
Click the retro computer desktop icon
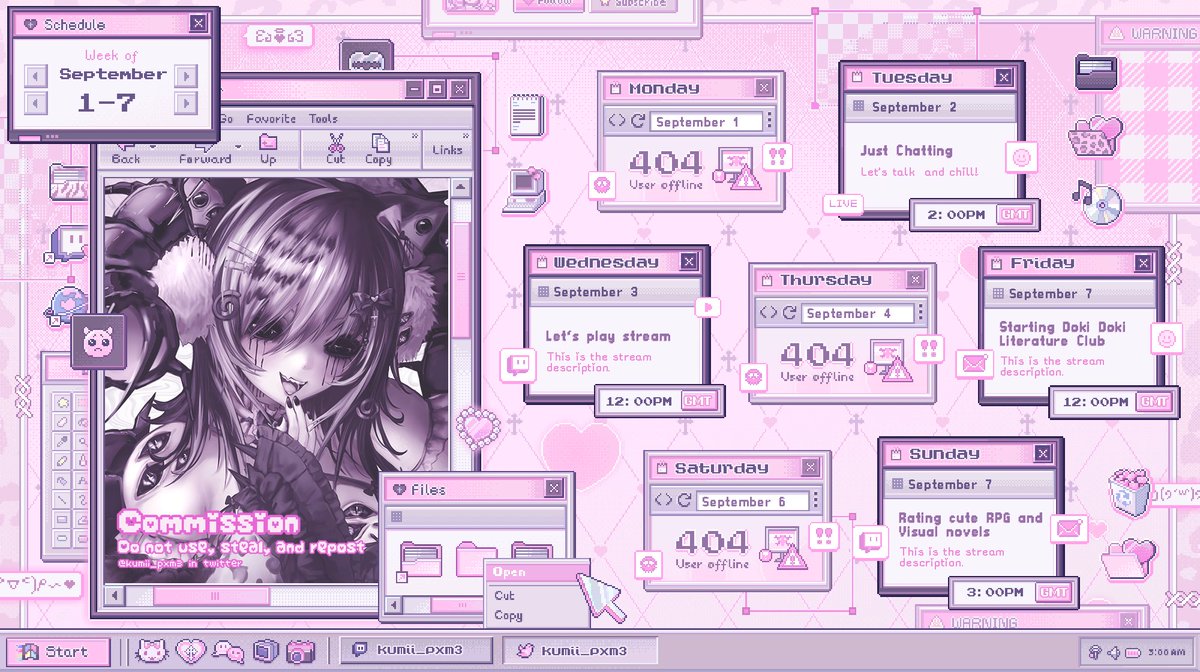click(523, 191)
